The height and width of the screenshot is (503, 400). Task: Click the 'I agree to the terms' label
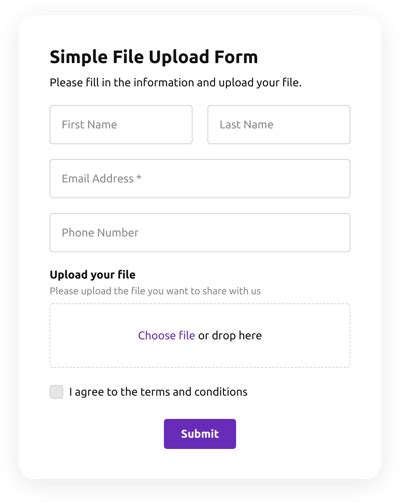coord(158,392)
